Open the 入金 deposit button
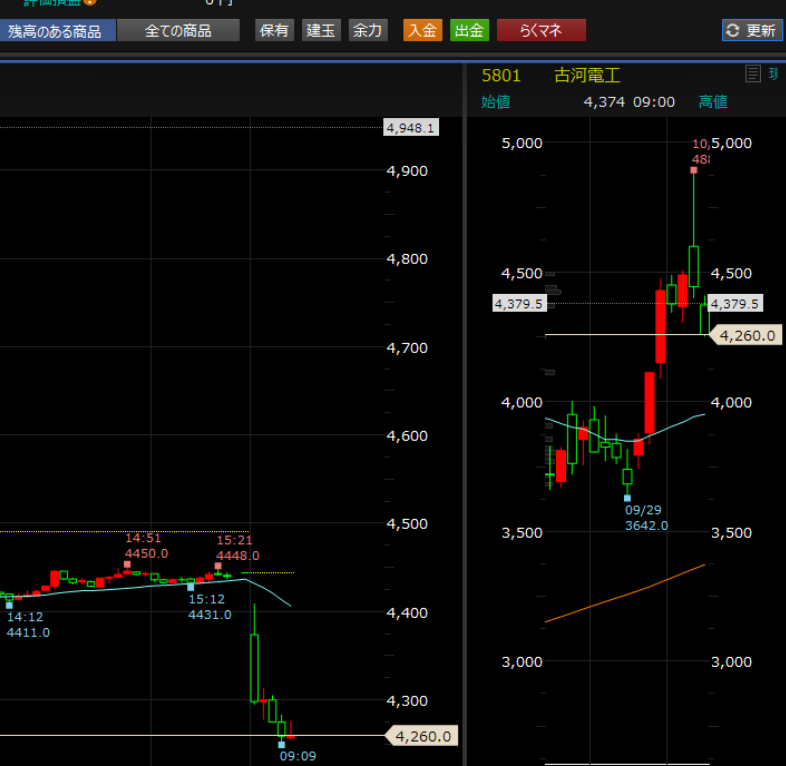 click(423, 31)
